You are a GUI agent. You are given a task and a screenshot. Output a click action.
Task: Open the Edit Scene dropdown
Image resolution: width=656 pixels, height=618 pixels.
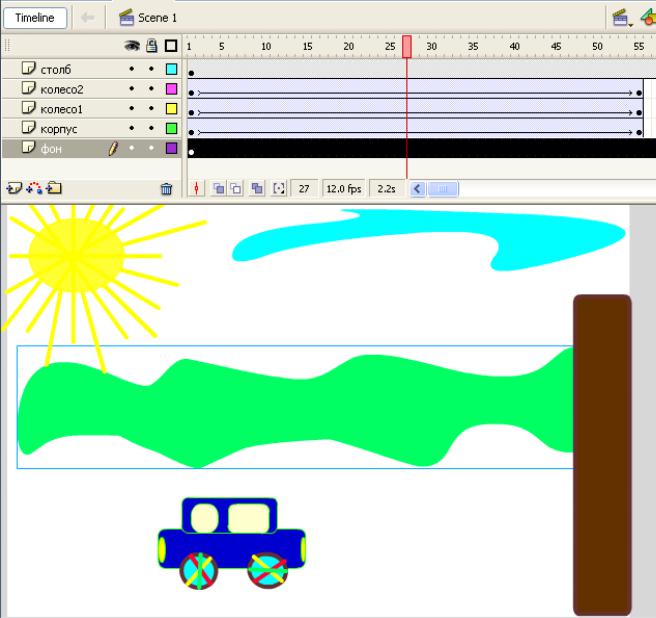point(622,18)
